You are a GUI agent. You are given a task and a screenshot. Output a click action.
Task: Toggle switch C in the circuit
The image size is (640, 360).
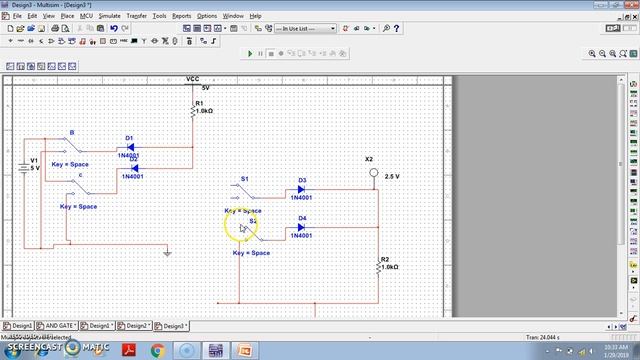(x=80, y=187)
